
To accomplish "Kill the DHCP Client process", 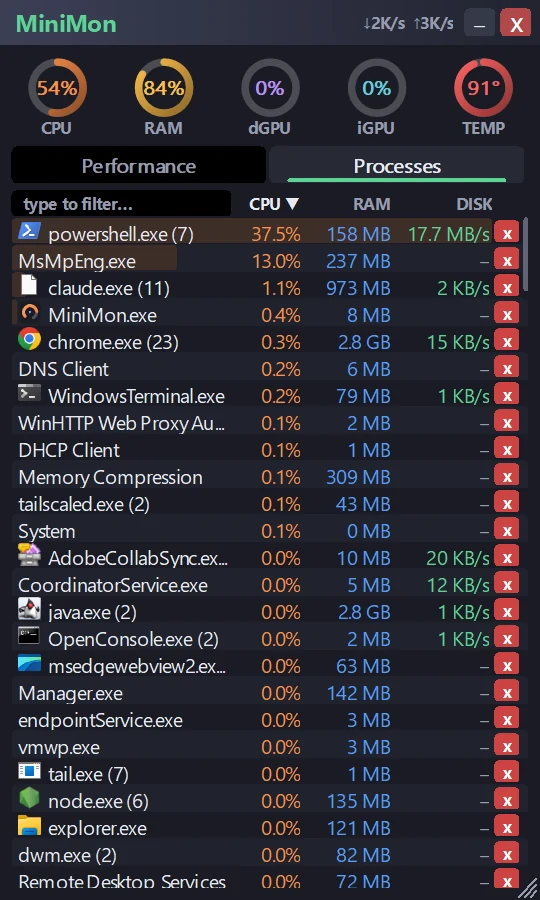I will 507,449.
